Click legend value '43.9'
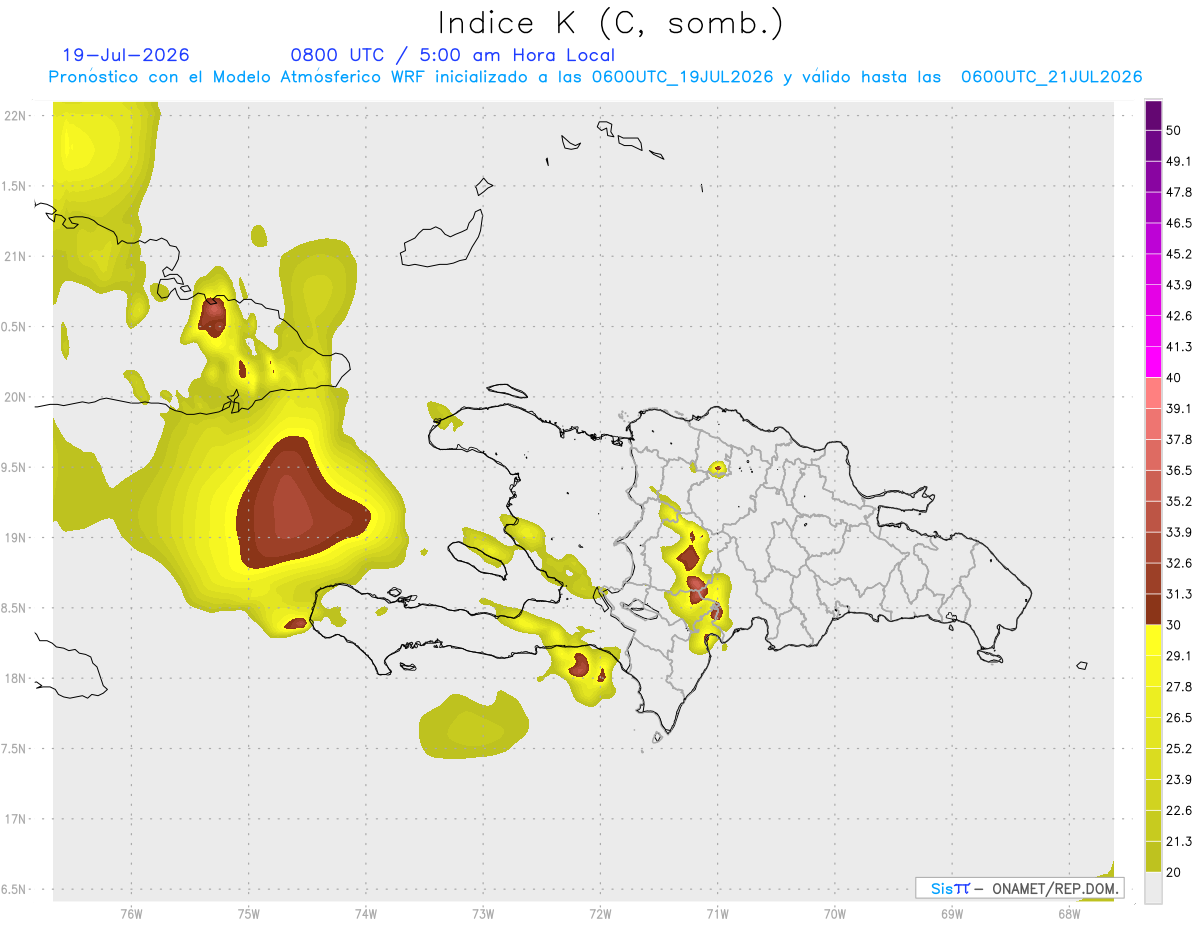This screenshot has width=1200, height=927. click(1179, 285)
